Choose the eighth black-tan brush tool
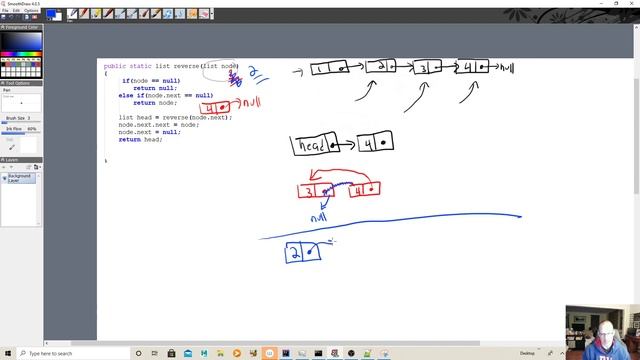This screenshot has height=360, width=640. click(156, 14)
